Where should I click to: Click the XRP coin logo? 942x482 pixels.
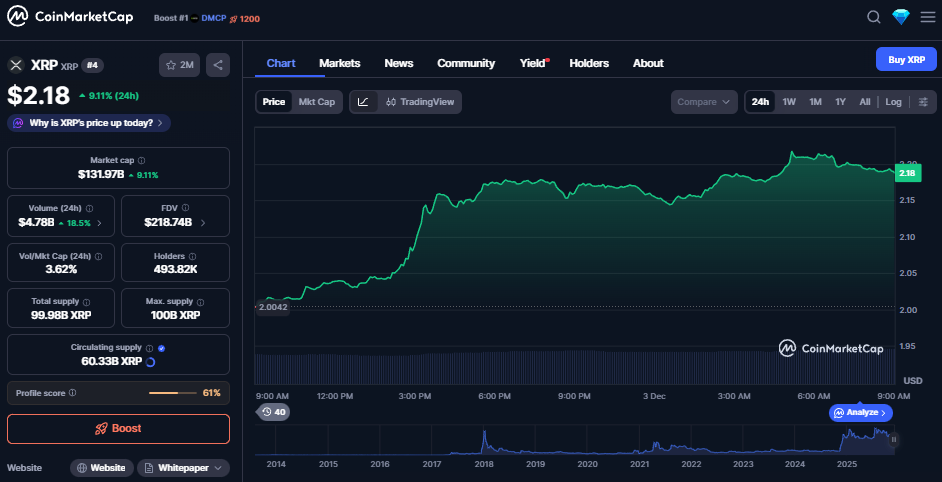pyautogui.click(x=16, y=65)
